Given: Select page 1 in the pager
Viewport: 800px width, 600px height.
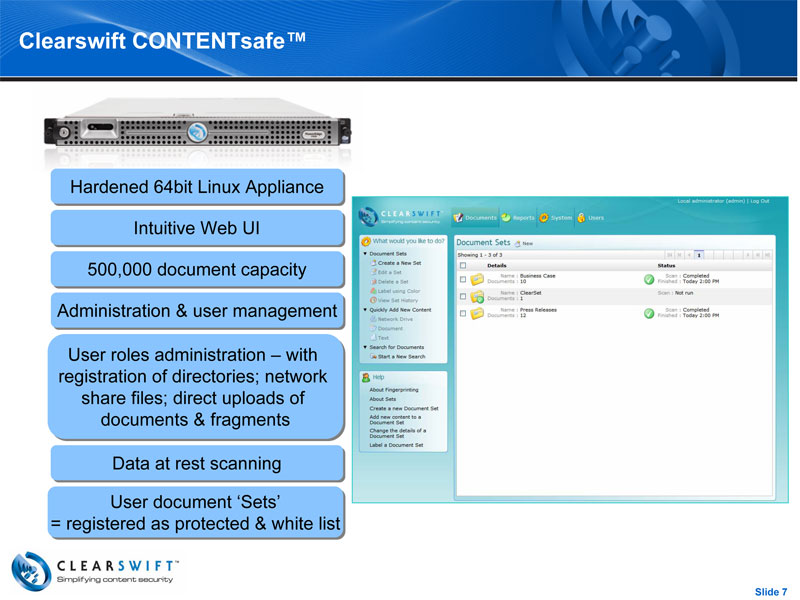Looking at the screenshot, I should [699, 255].
